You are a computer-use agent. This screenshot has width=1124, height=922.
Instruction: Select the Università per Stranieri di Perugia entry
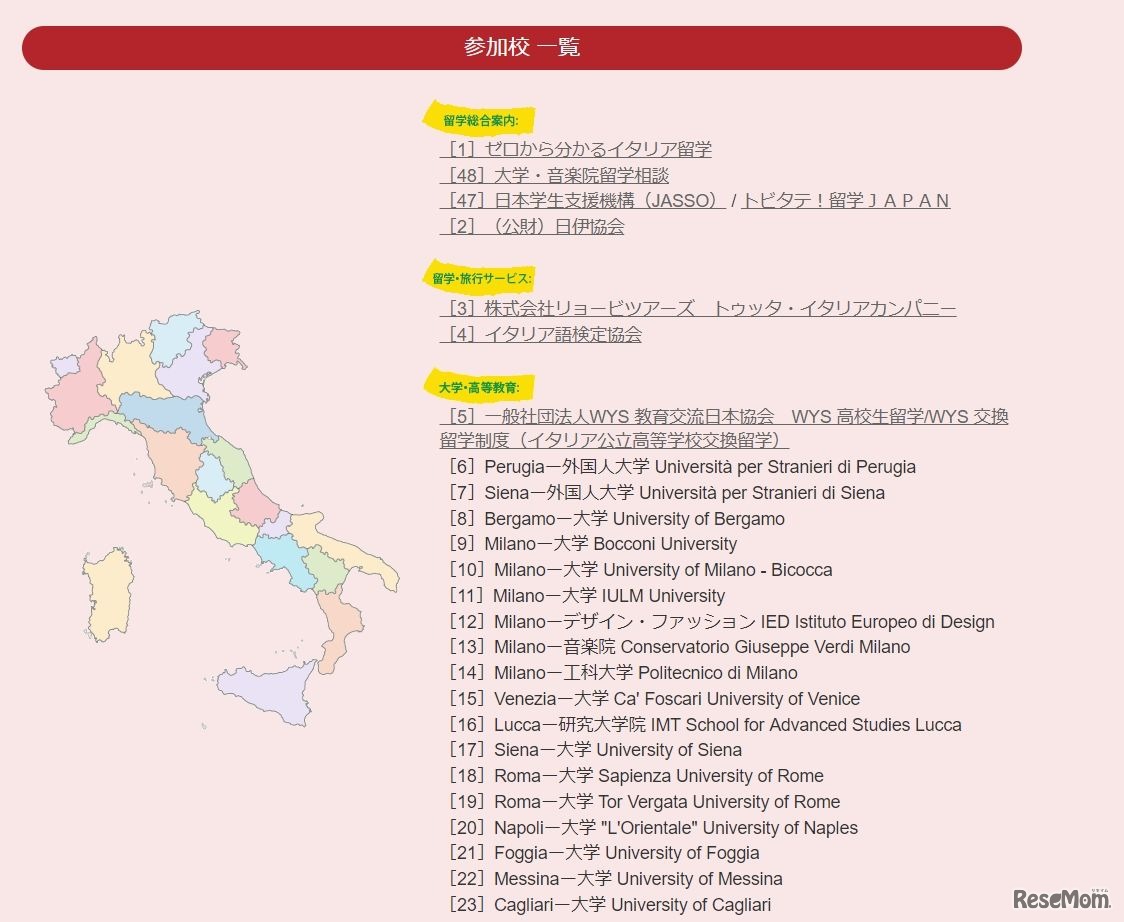point(683,467)
